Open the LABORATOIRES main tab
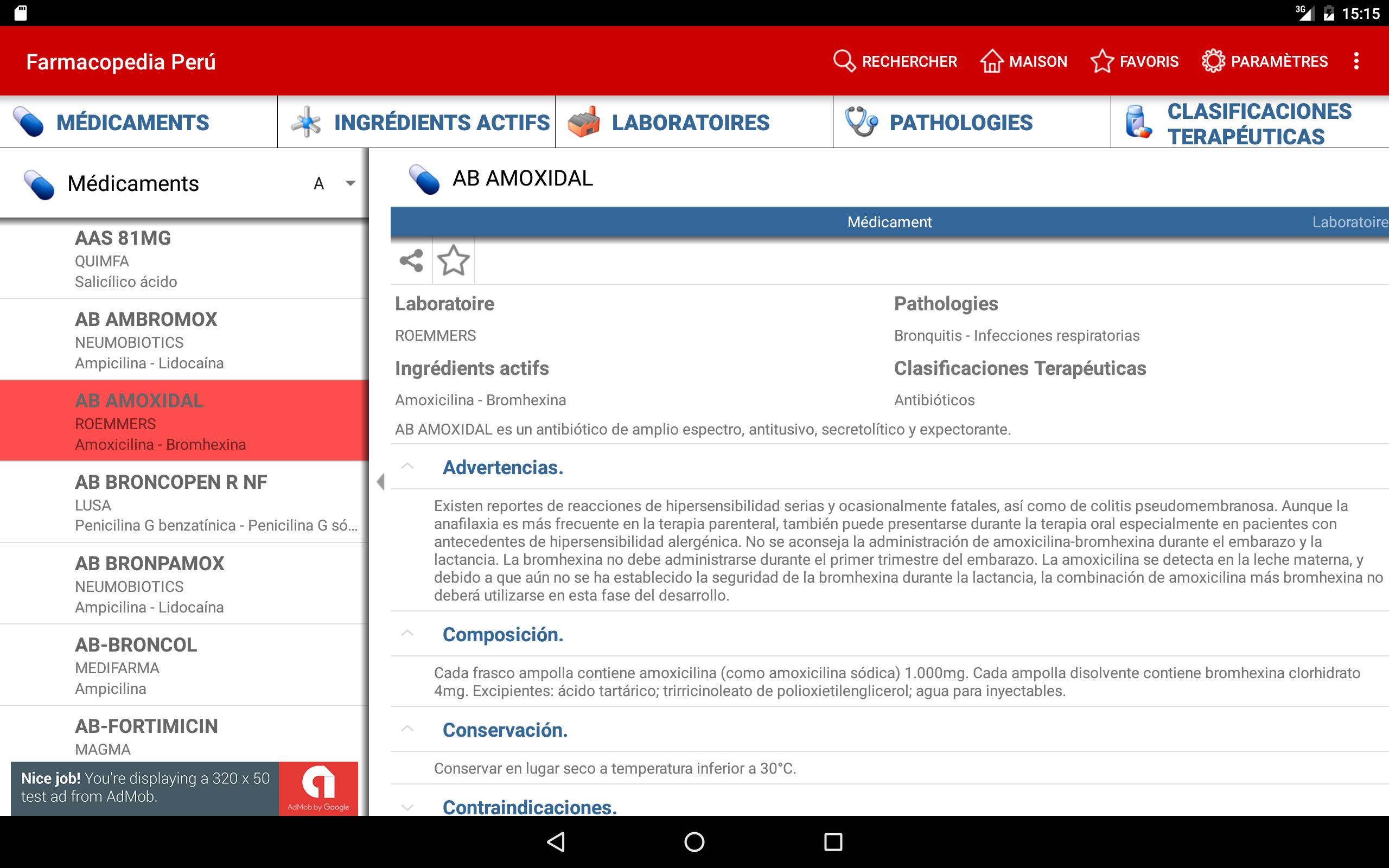The image size is (1389, 868). pos(694,122)
